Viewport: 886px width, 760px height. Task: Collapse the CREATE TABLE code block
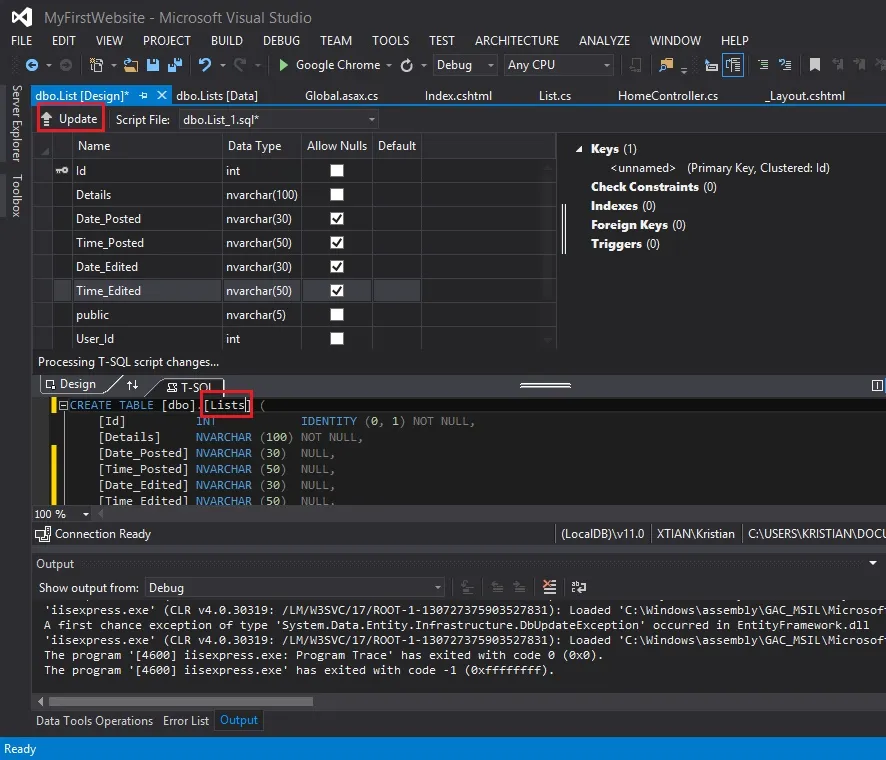(64, 405)
